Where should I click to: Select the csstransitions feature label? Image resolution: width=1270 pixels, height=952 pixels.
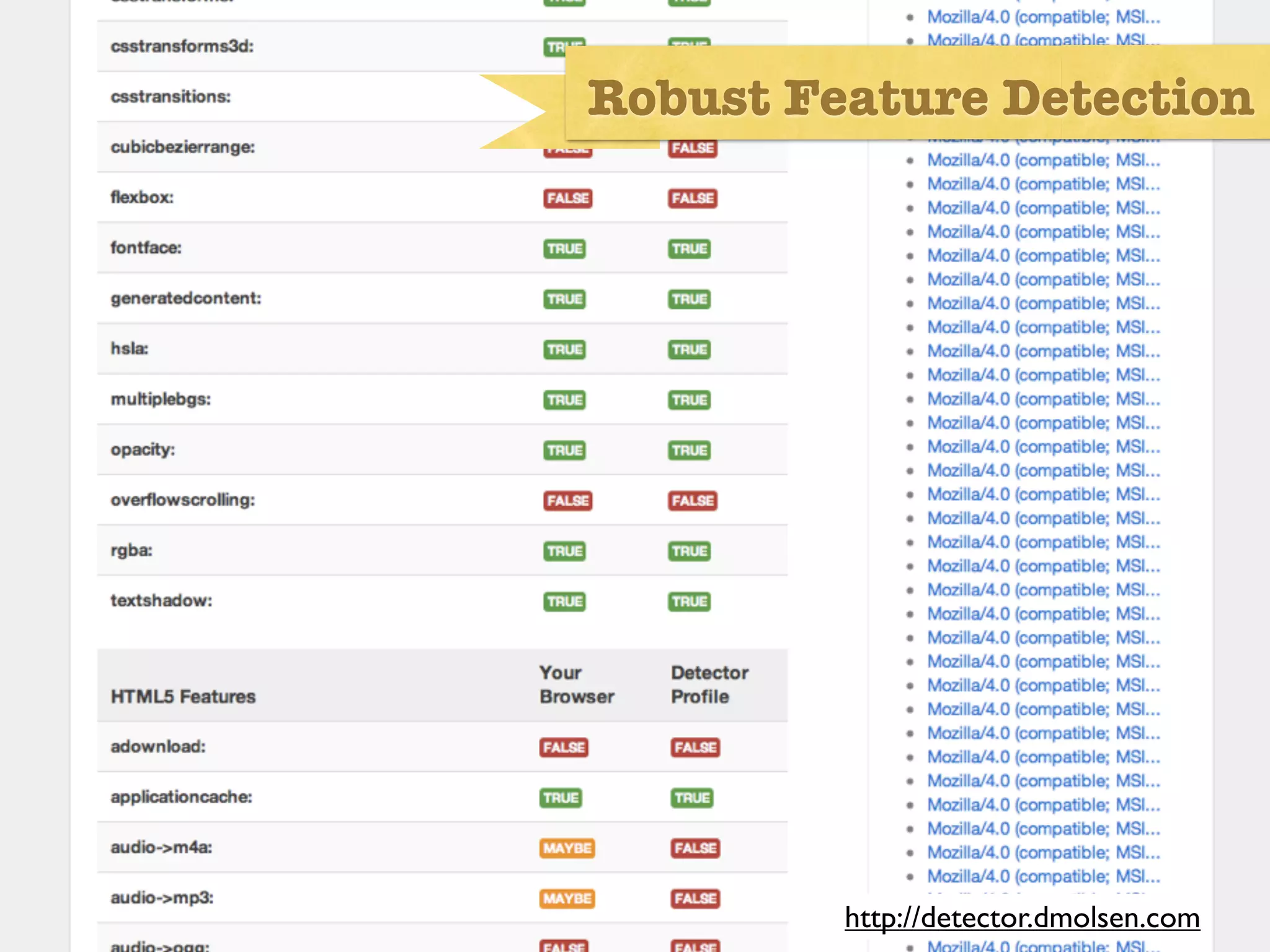point(171,97)
